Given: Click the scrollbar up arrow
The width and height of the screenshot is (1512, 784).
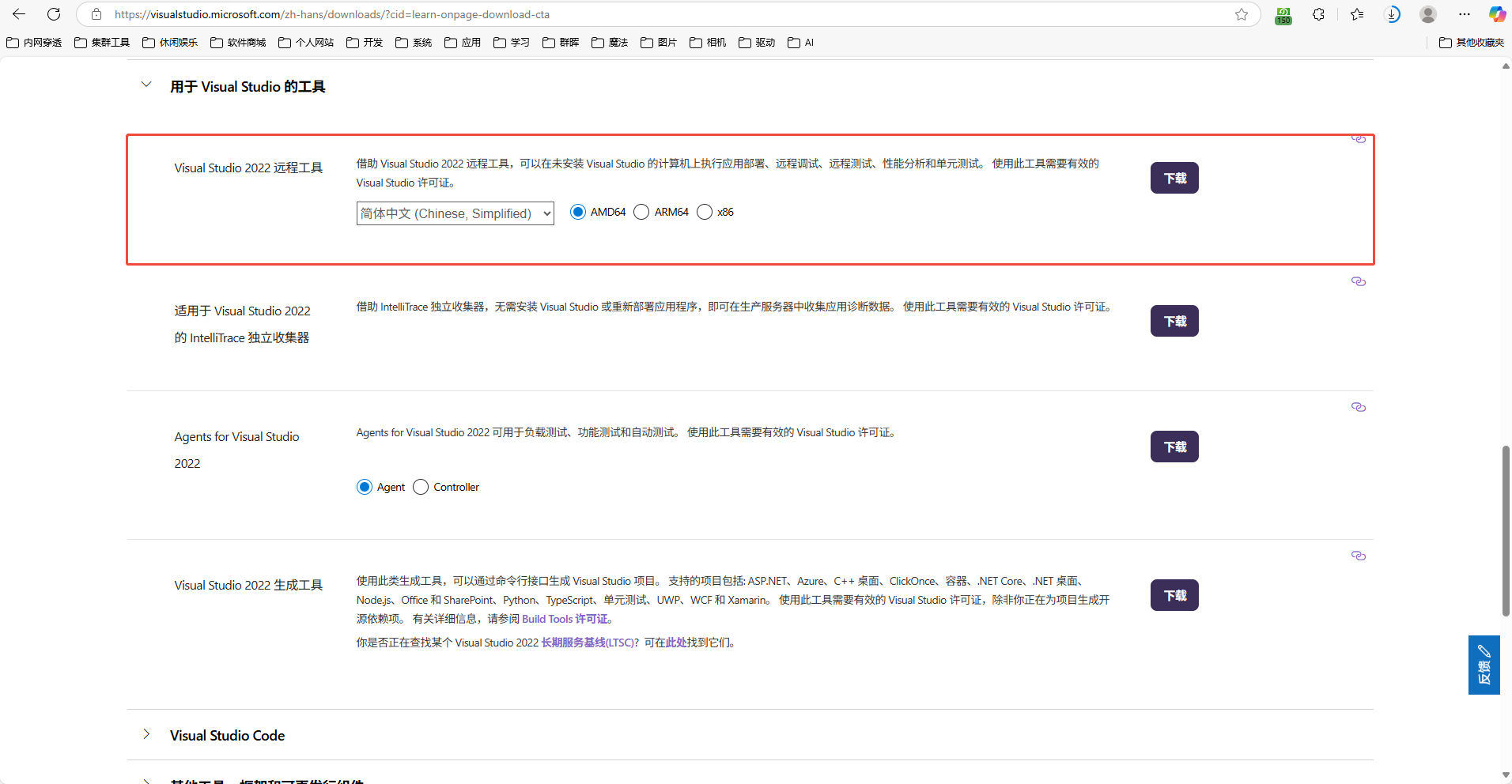Looking at the screenshot, I should click(x=1506, y=66).
